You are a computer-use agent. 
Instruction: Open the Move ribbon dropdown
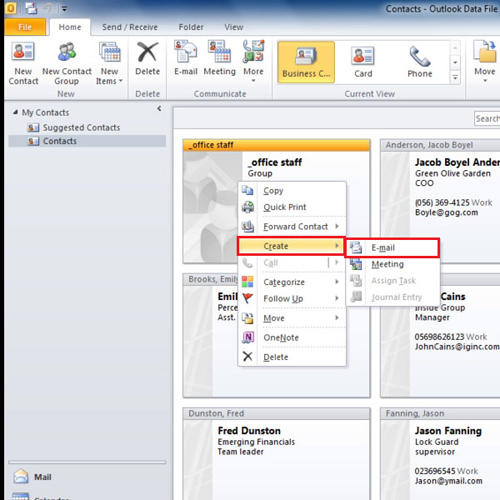point(485,62)
